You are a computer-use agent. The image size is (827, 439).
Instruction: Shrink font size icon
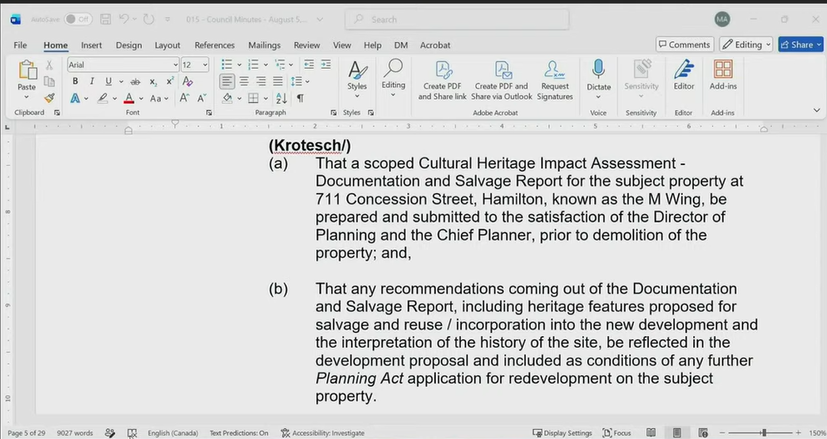tap(201, 98)
